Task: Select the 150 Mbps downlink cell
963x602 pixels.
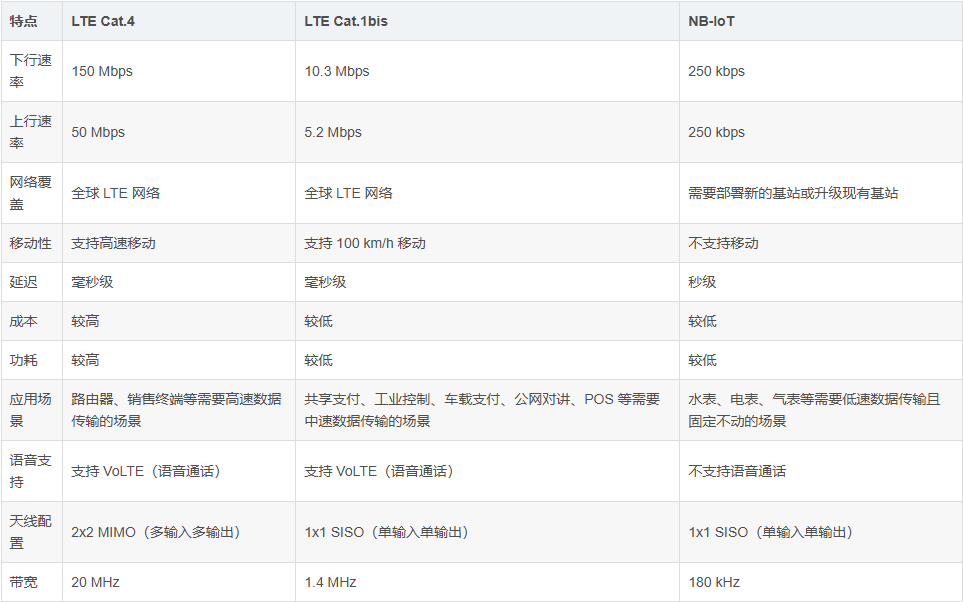Action: pos(102,71)
